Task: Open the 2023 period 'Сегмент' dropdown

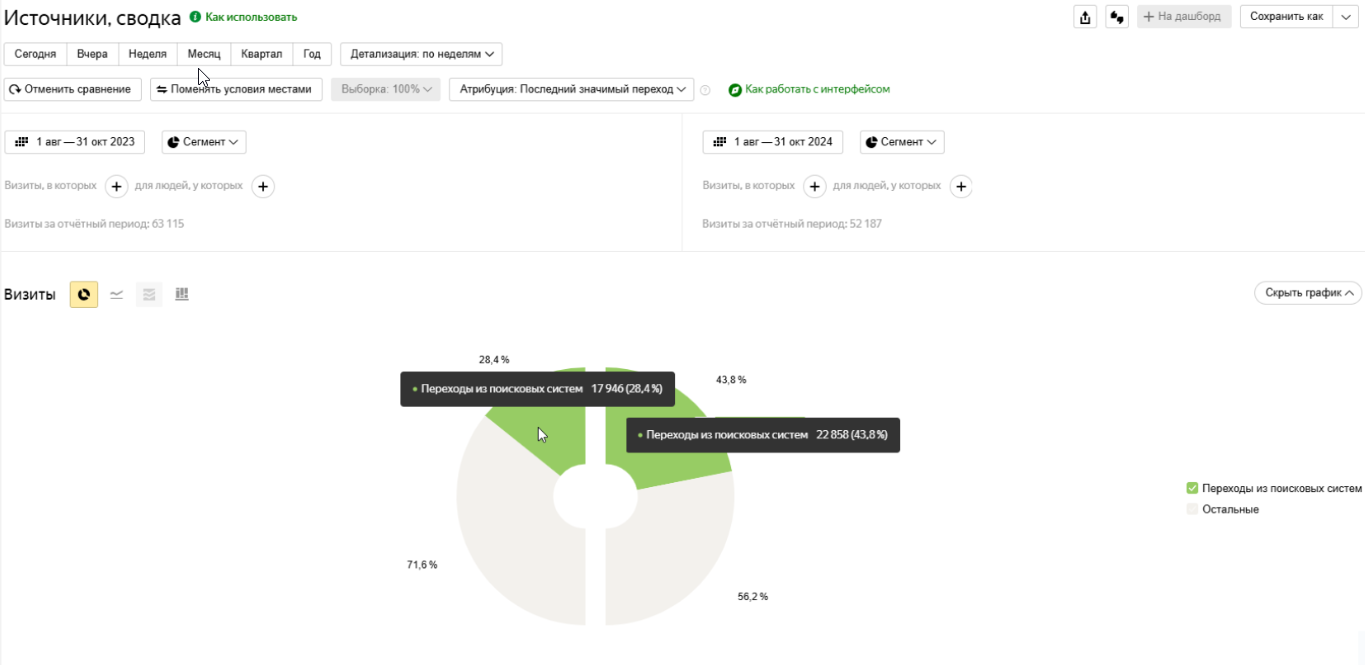Action: click(x=204, y=142)
